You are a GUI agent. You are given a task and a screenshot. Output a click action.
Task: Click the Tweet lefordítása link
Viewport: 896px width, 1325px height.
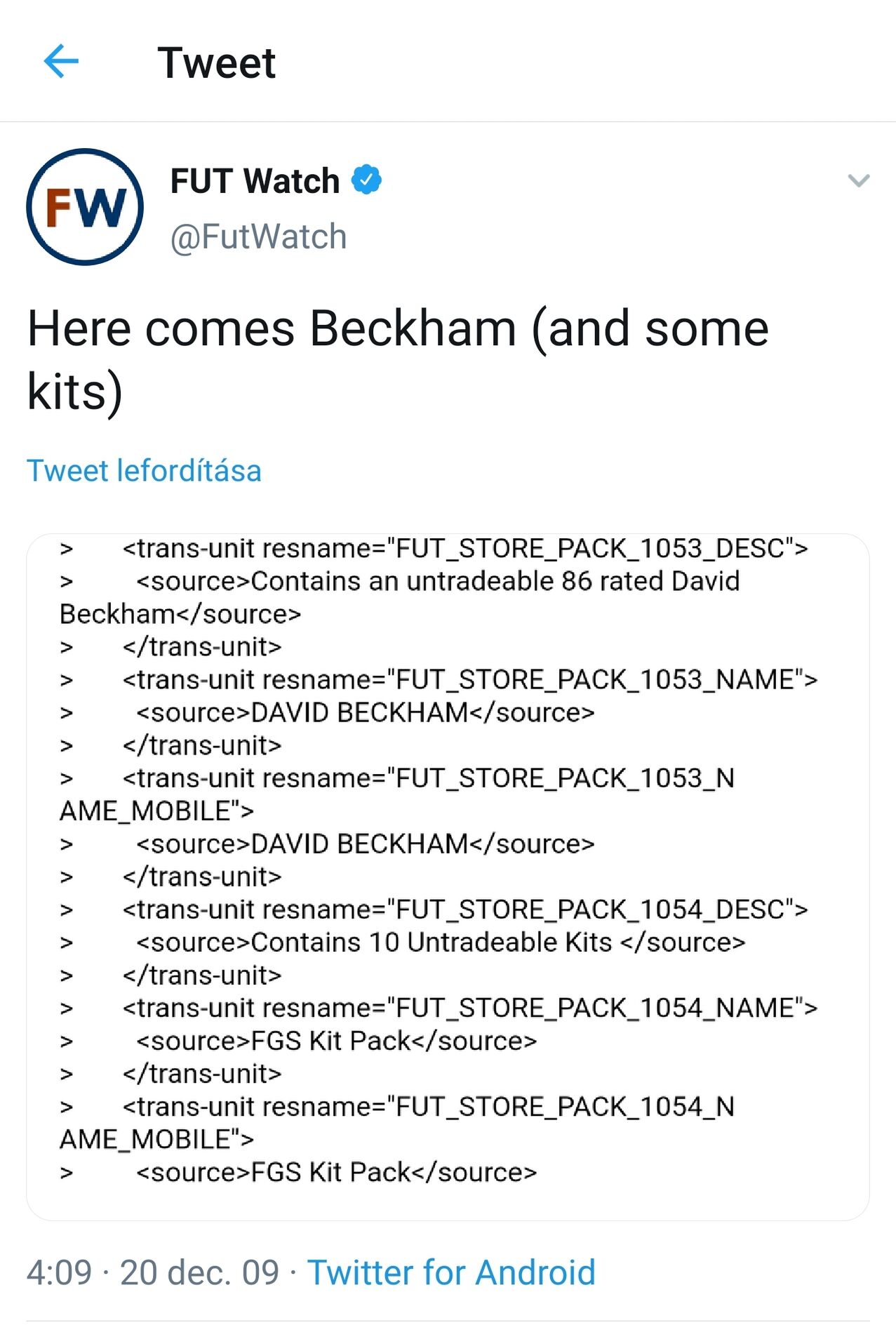click(x=144, y=470)
